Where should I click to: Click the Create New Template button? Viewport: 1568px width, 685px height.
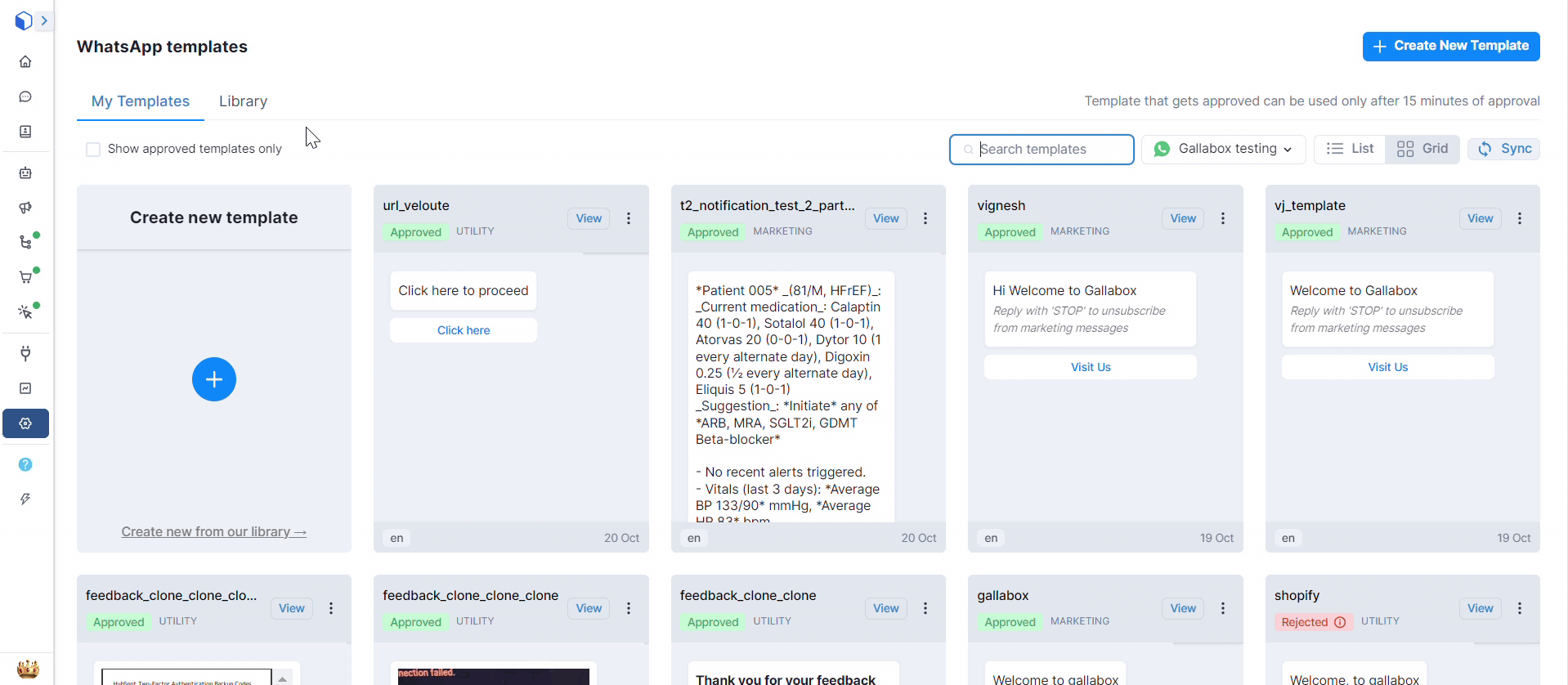click(x=1451, y=47)
